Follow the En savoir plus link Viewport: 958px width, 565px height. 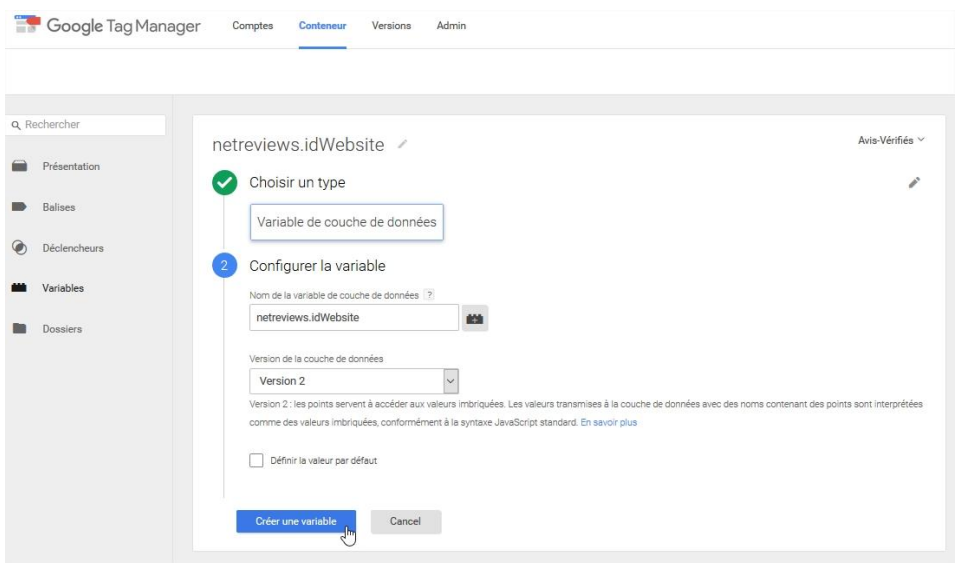[608, 423]
